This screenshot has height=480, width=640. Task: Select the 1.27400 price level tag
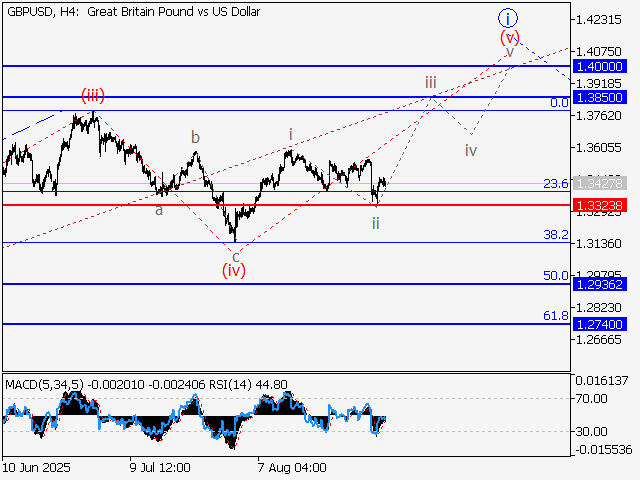[600, 324]
